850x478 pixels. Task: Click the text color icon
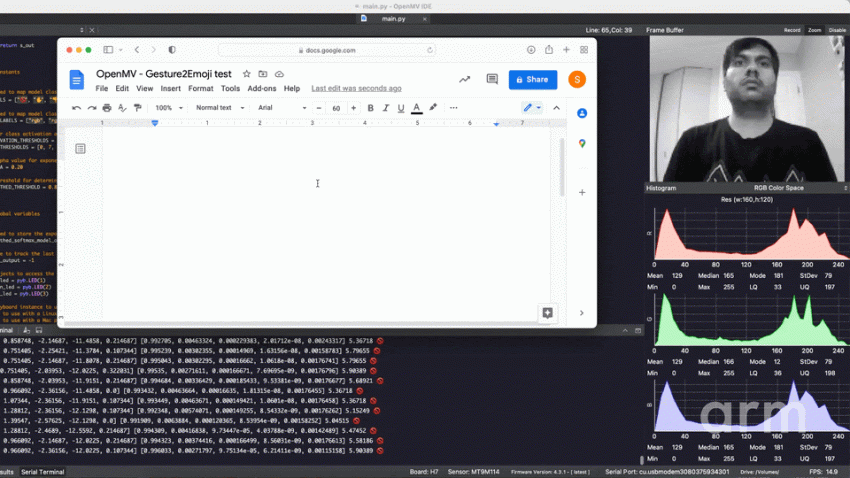point(417,108)
